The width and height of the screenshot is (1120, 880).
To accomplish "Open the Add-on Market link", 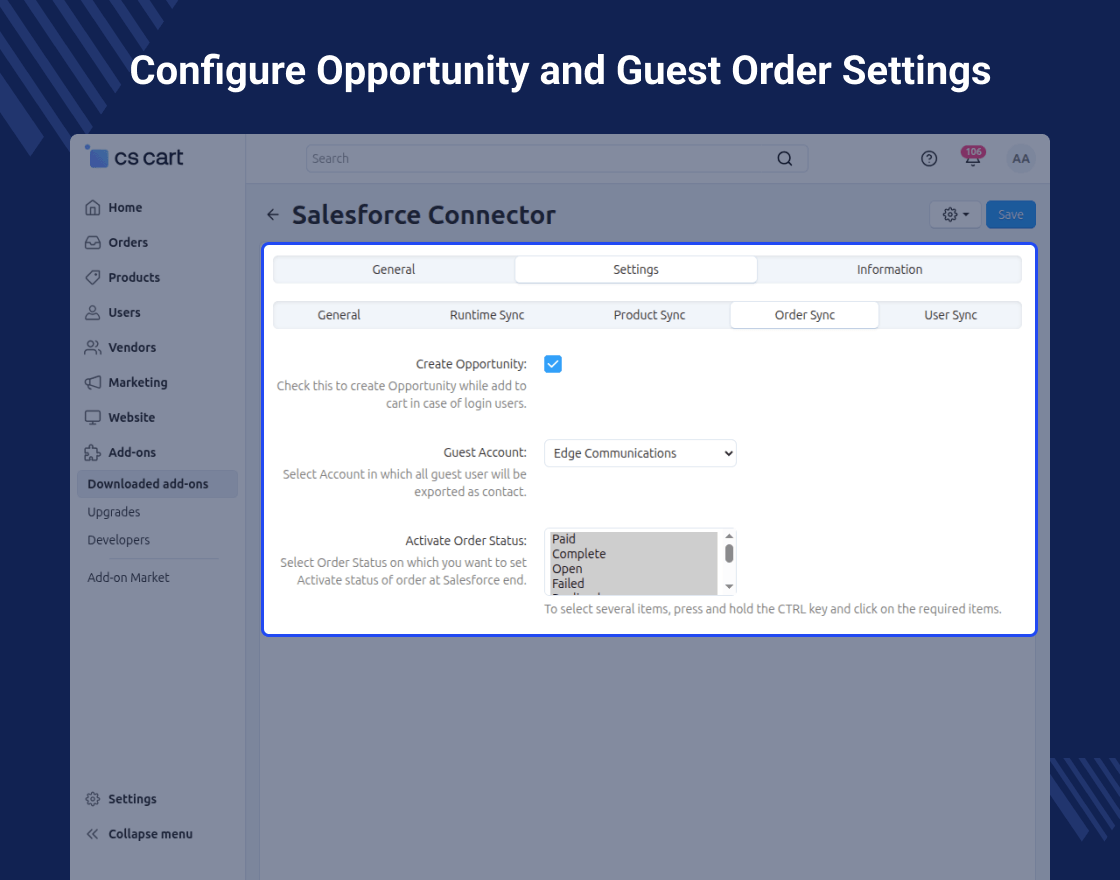I will click(129, 578).
